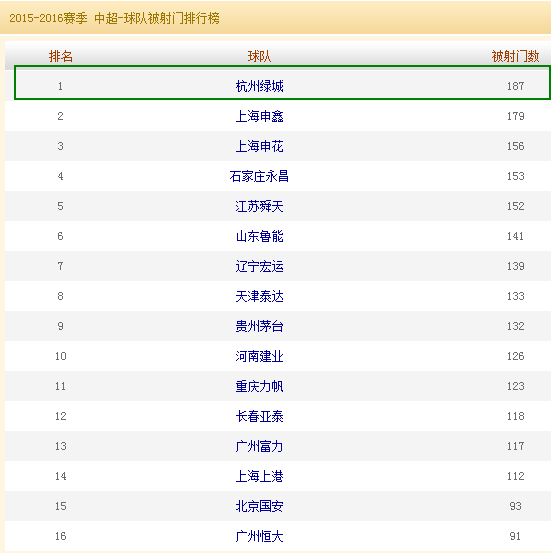This screenshot has width=551, height=553.
Task: Open the 重庆力帆 team link
Action: tap(259, 386)
